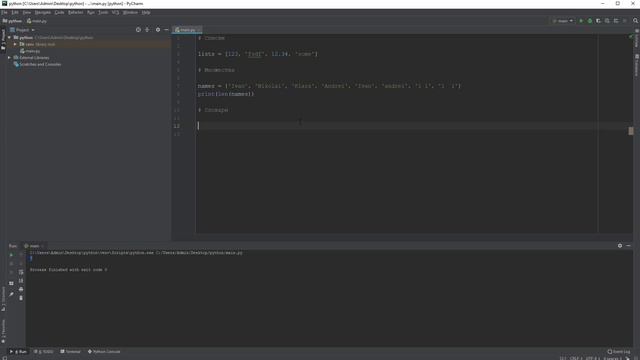Screen dimensions: 640x360
Task: Clear all Run console output
Action: (x=21, y=298)
